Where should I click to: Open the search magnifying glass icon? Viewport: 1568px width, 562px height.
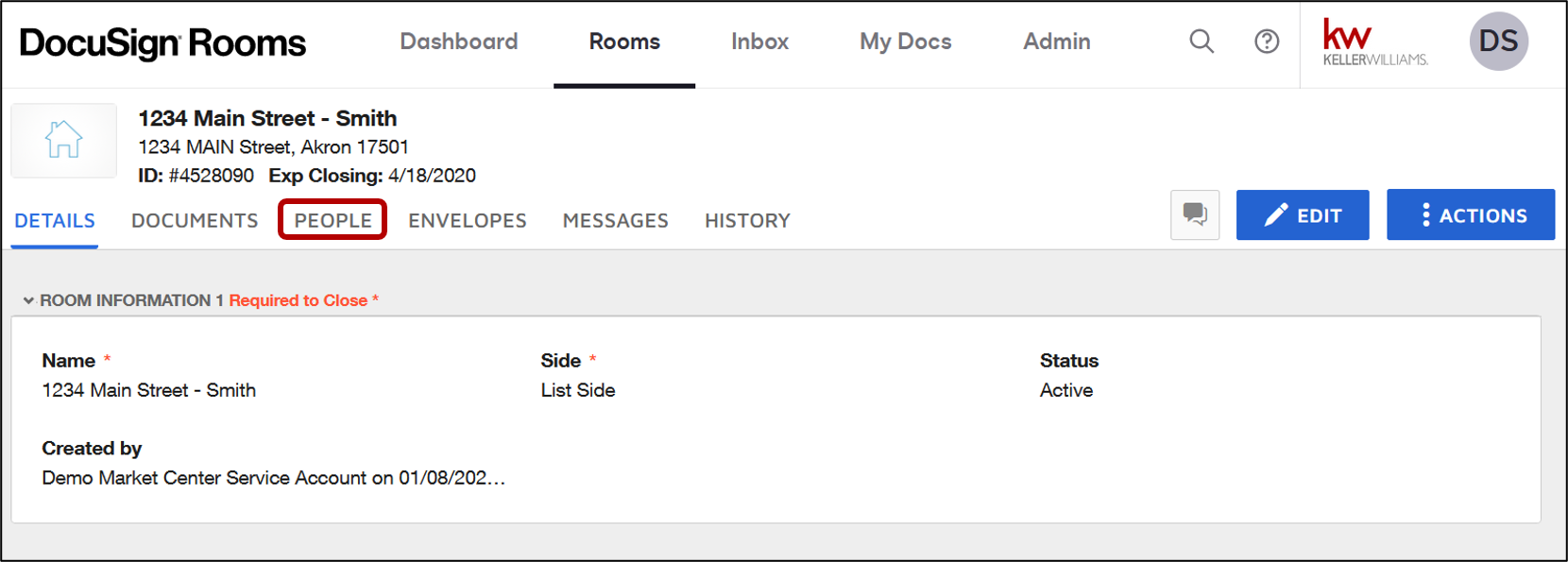pyautogui.click(x=1201, y=41)
